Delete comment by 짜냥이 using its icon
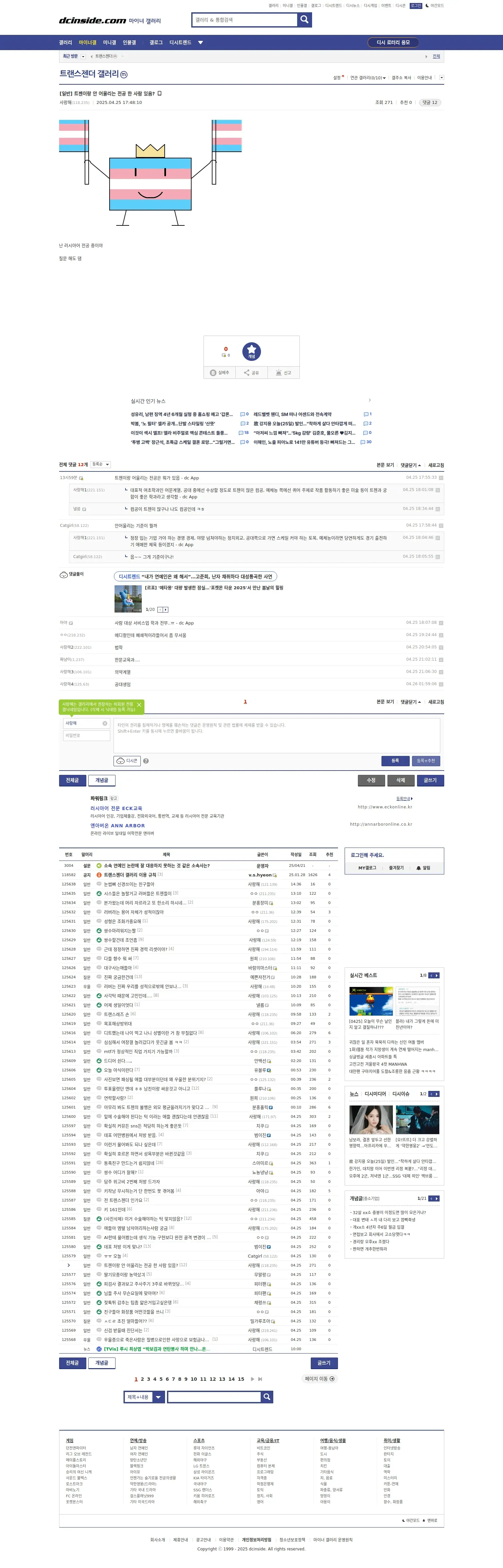The image size is (503, 1568). 441,660
